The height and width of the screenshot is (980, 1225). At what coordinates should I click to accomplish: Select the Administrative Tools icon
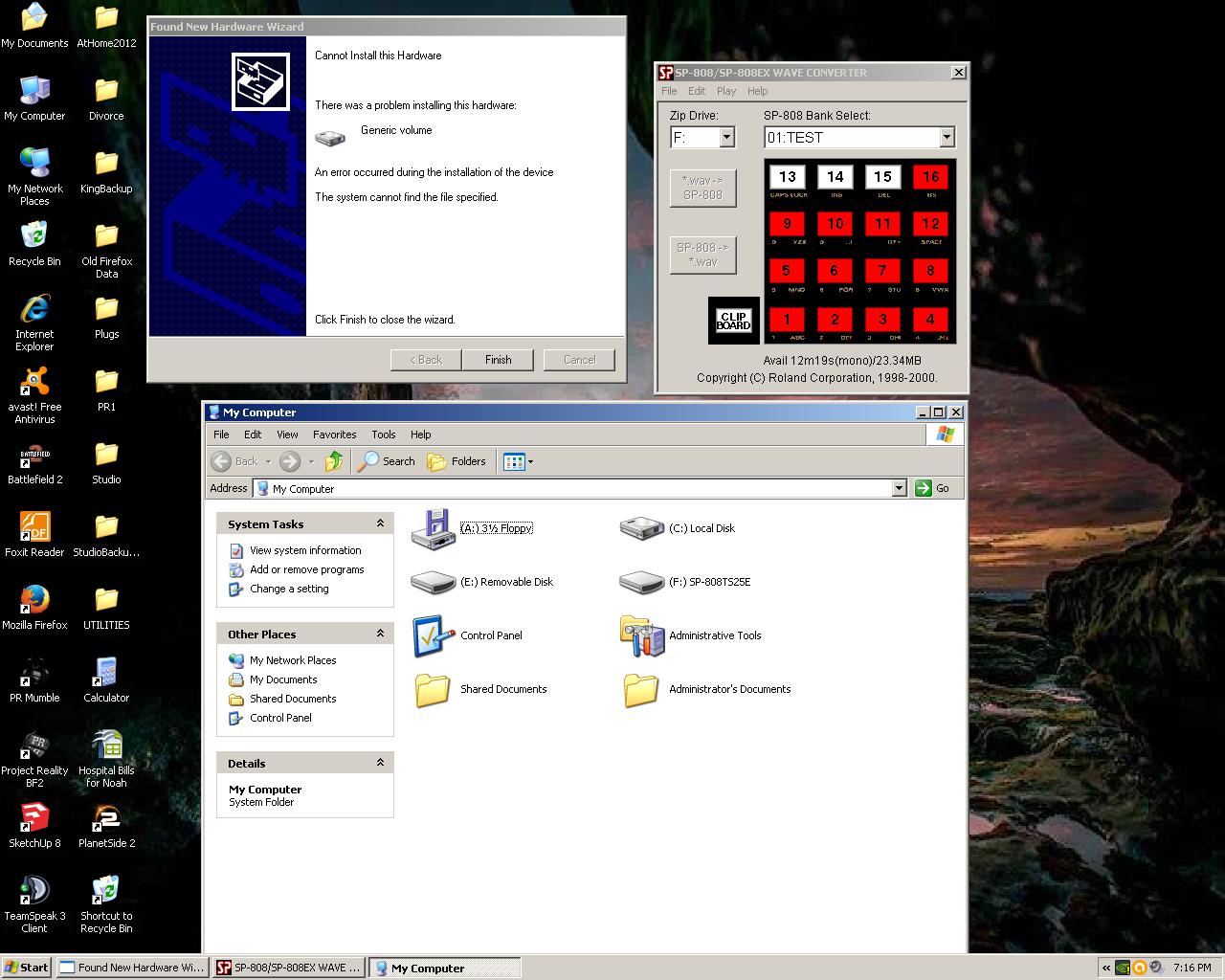click(641, 635)
